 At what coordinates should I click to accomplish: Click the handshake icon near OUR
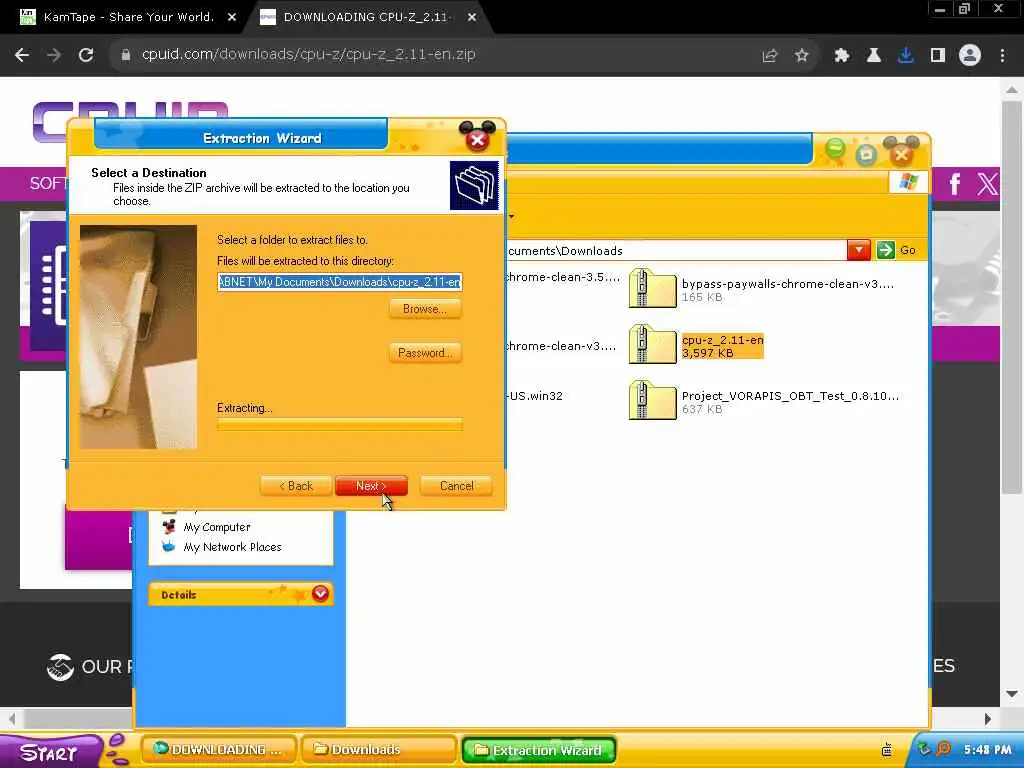60,667
